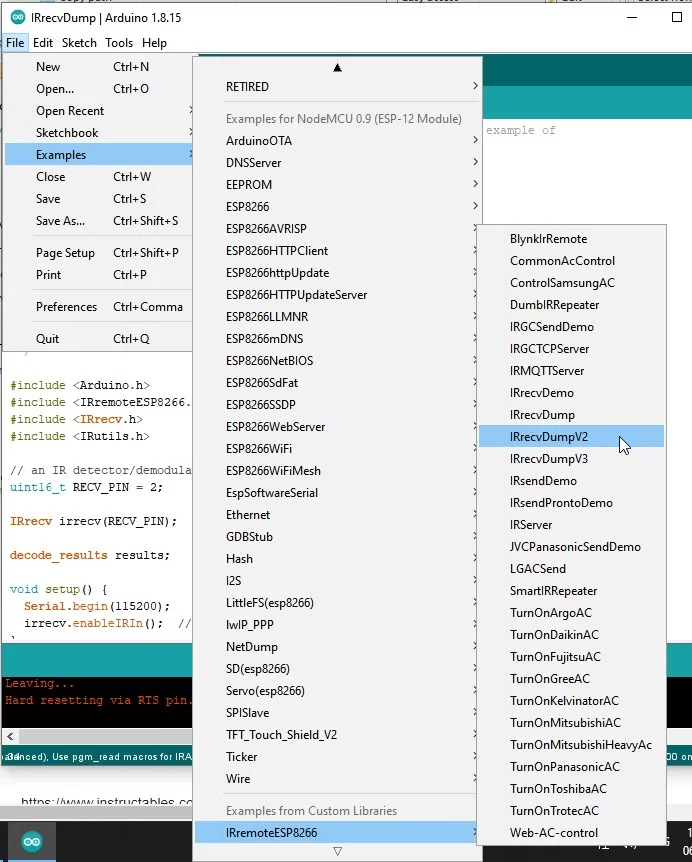Expand the ESP8266HTTPClient examples
The width and height of the screenshot is (692, 862).
click(336, 250)
